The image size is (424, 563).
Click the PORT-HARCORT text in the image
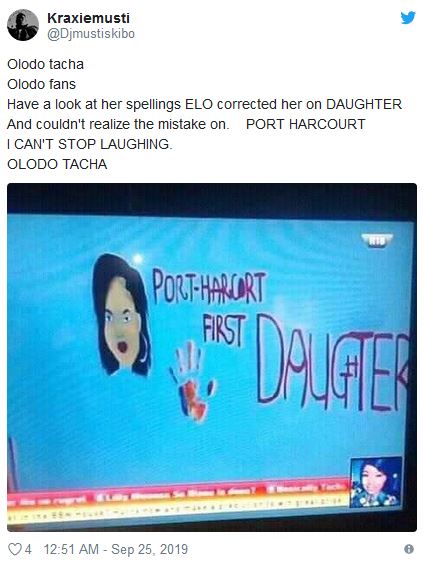pos(209,287)
